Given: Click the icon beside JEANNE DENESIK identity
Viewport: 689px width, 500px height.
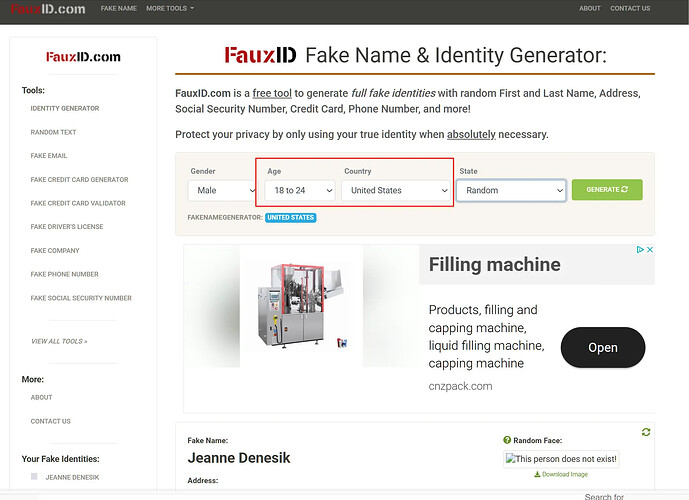Looking at the screenshot, I should point(34,476).
